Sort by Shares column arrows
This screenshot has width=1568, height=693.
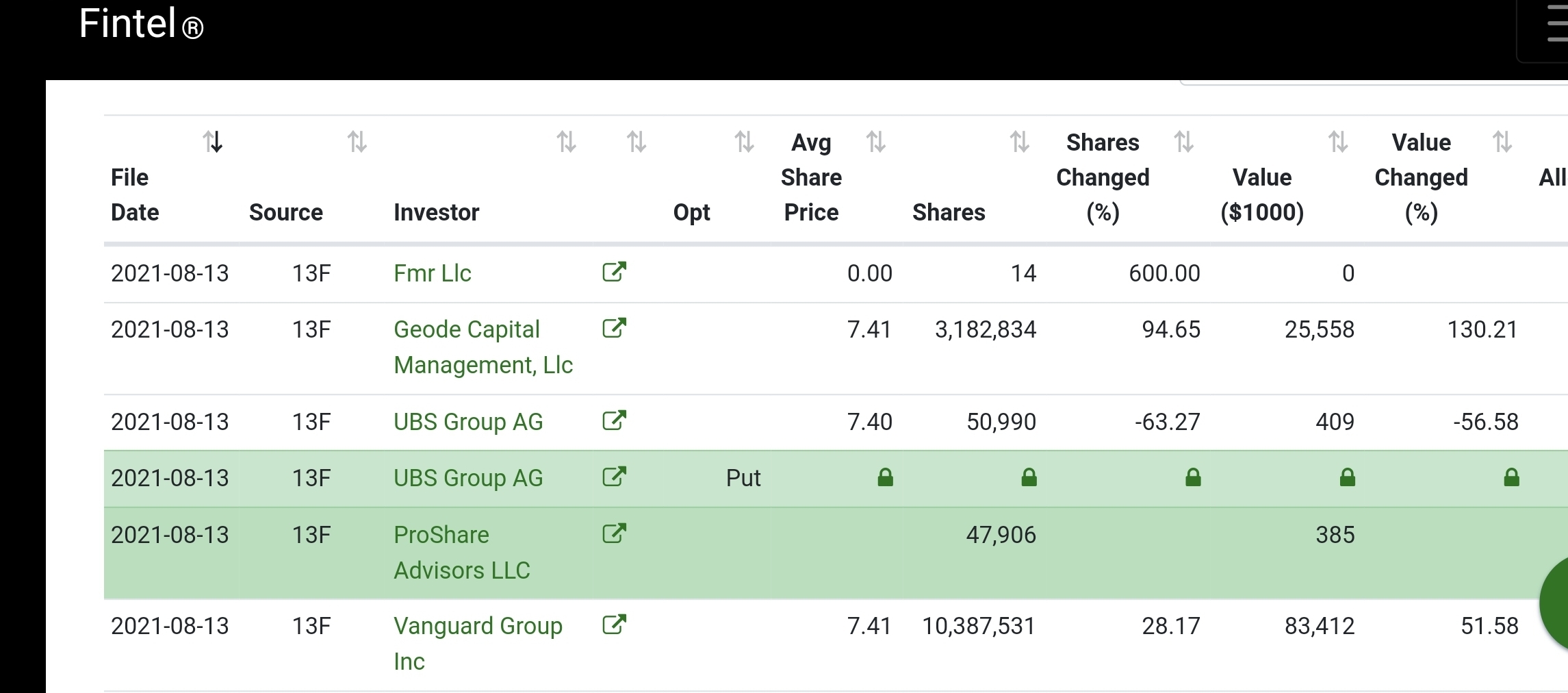coord(1019,142)
